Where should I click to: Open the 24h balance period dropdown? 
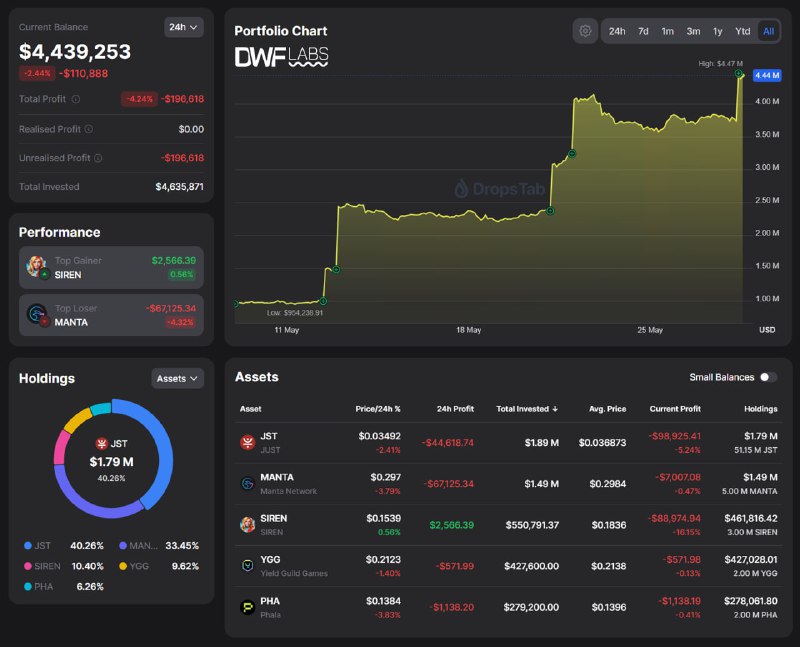[184, 27]
